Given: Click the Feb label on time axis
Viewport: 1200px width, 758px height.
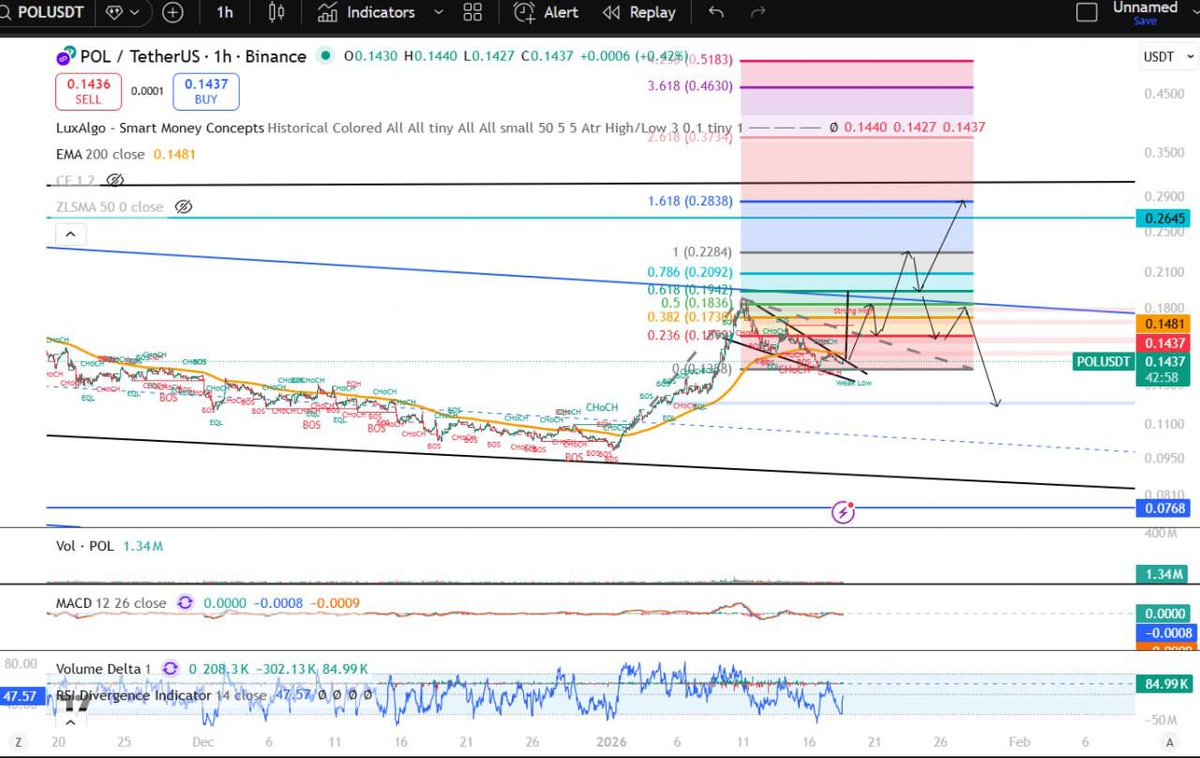Looking at the screenshot, I should click(x=1018, y=742).
